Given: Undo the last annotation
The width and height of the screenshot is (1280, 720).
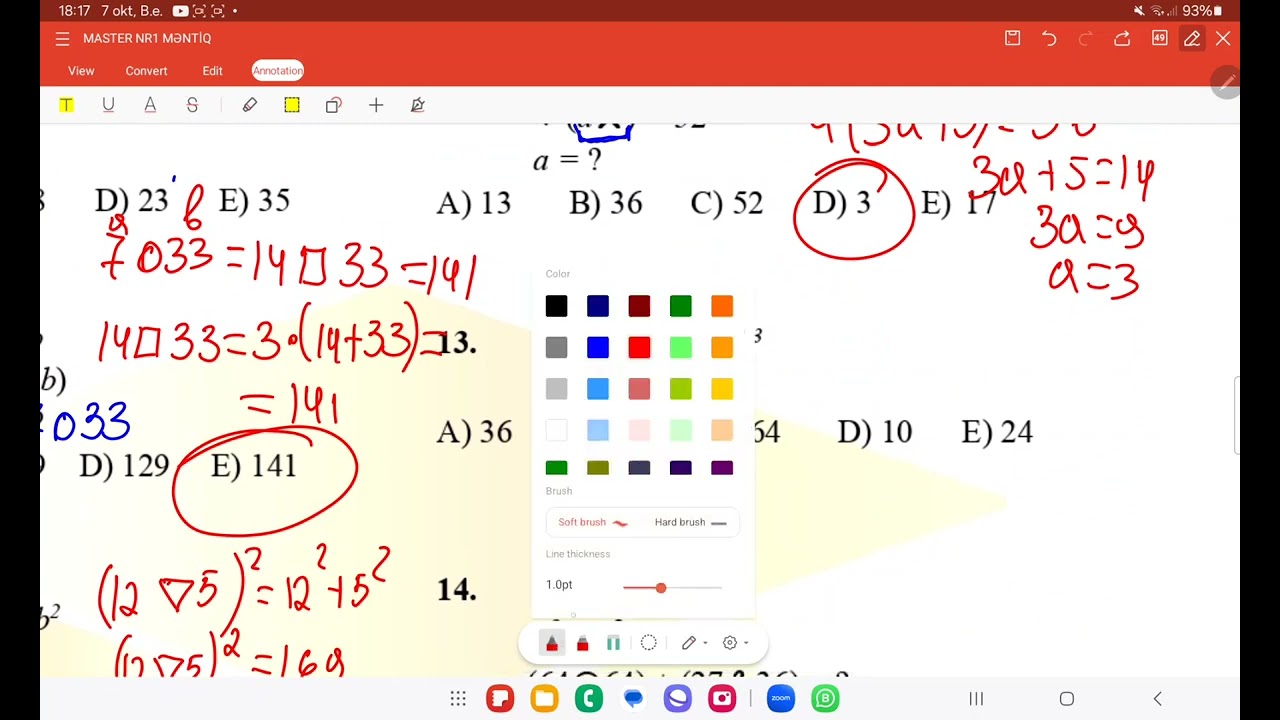Looking at the screenshot, I should point(1049,38).
